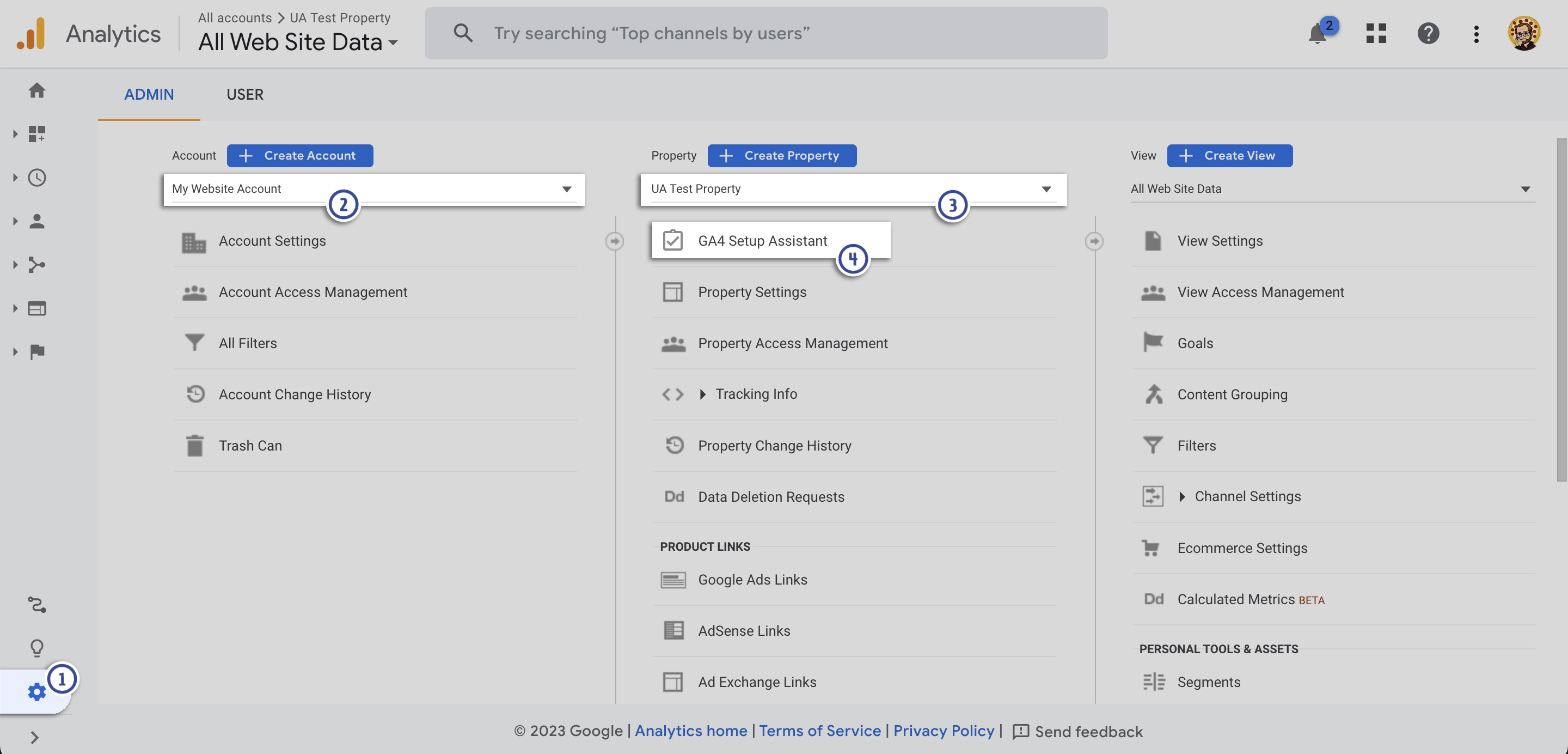Open the Attribution icon in sidebar

coord(36,604)
